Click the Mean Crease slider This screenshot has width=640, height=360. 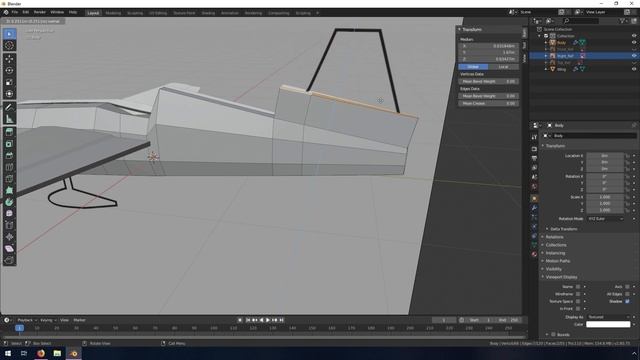click(x=488, y=104)
